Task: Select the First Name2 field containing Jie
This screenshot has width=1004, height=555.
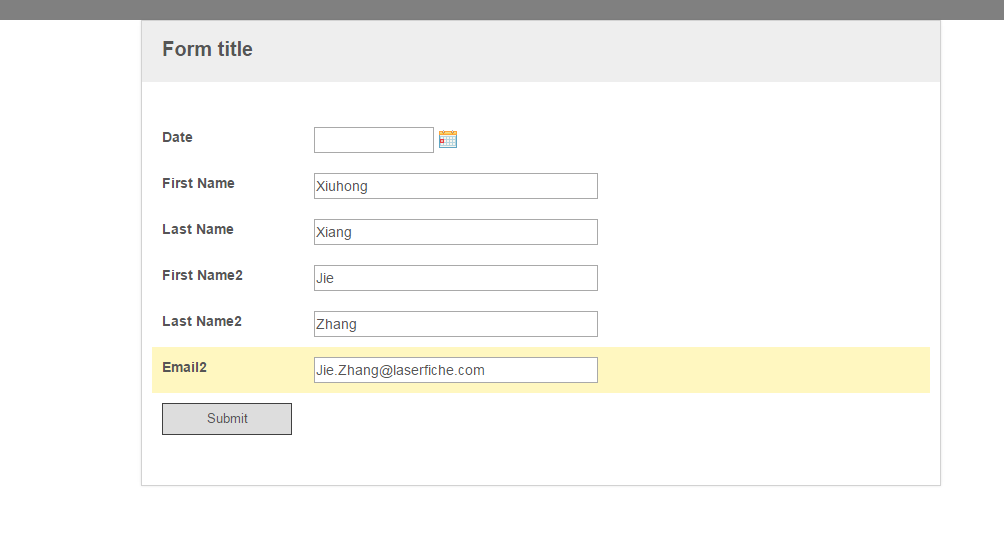Action: point(455,278)
